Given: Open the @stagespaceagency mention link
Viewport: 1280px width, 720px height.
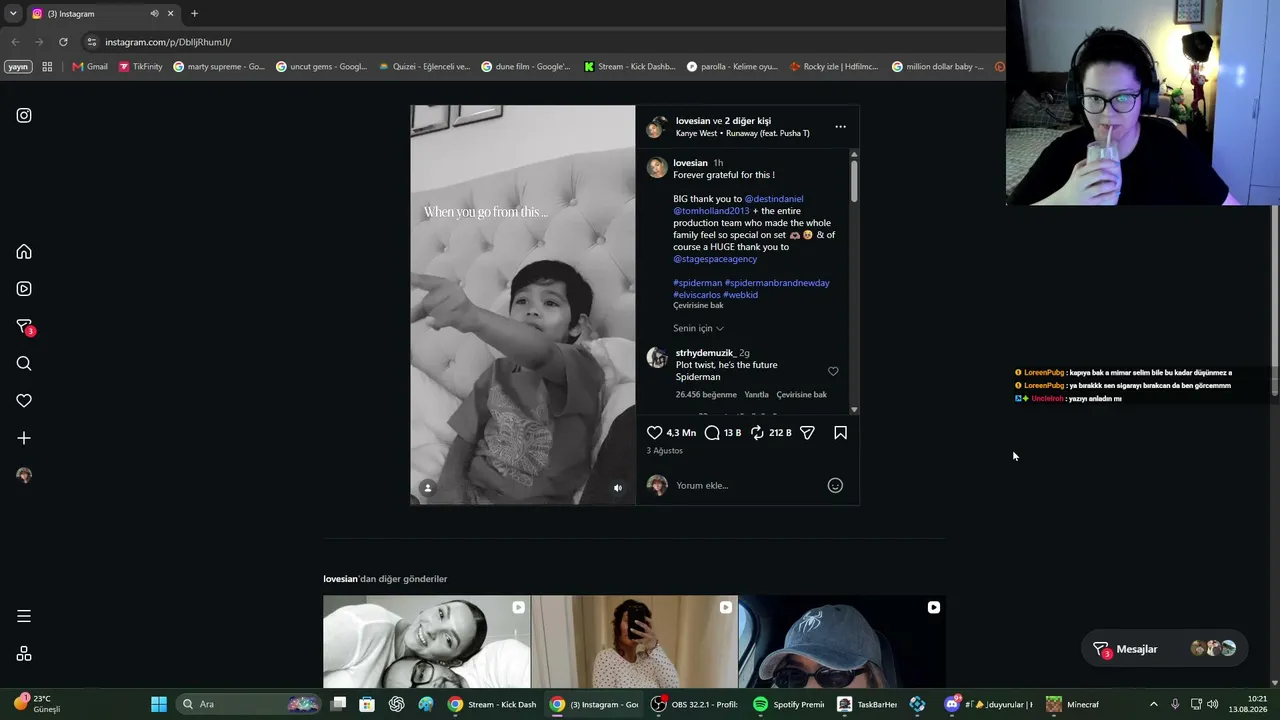Looking at the screenshot, I should [x=715, y=259].
